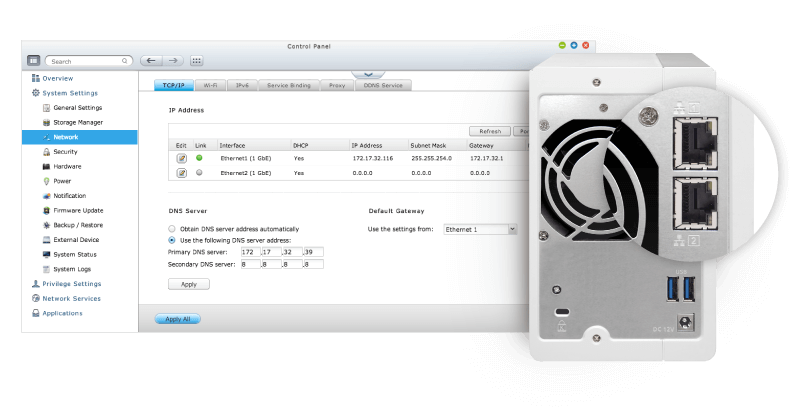
Task: Click the Apply All button
Action: tap(179, 319)
